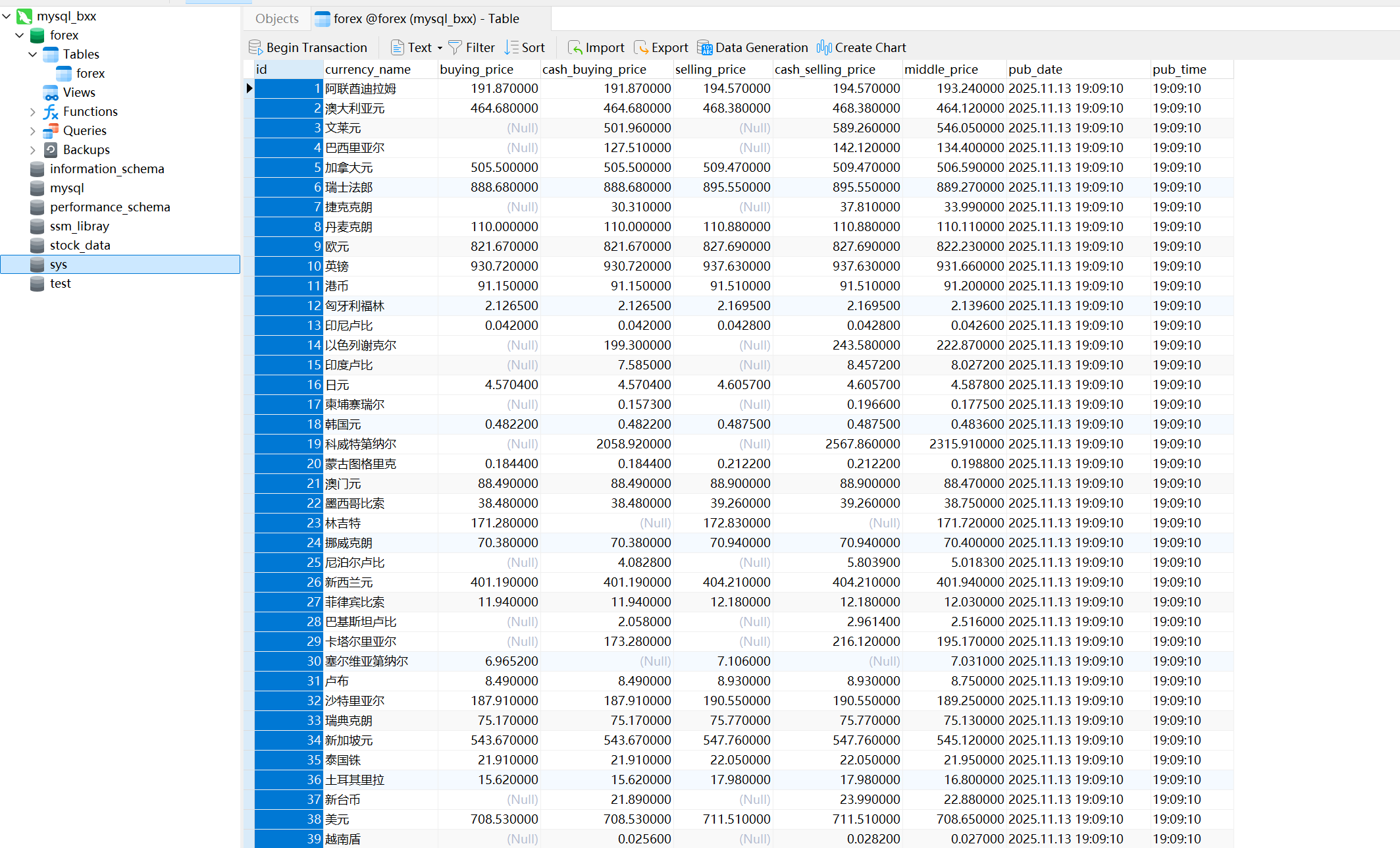Select the buying_price cell for 欧元
This screenshot has height=848, width=1400.
point(504,246)
